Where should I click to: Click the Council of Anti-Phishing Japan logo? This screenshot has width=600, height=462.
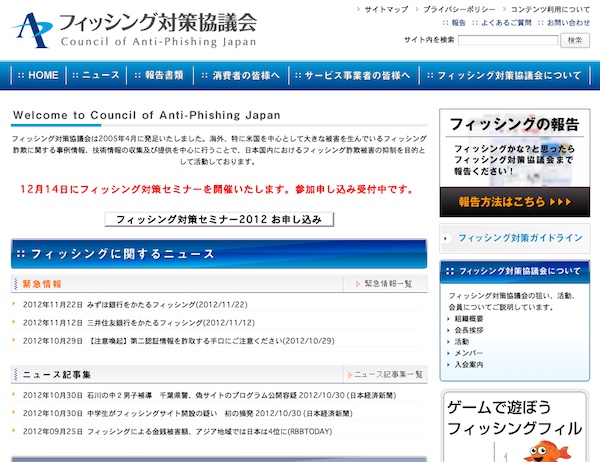(x=135, y=29)
